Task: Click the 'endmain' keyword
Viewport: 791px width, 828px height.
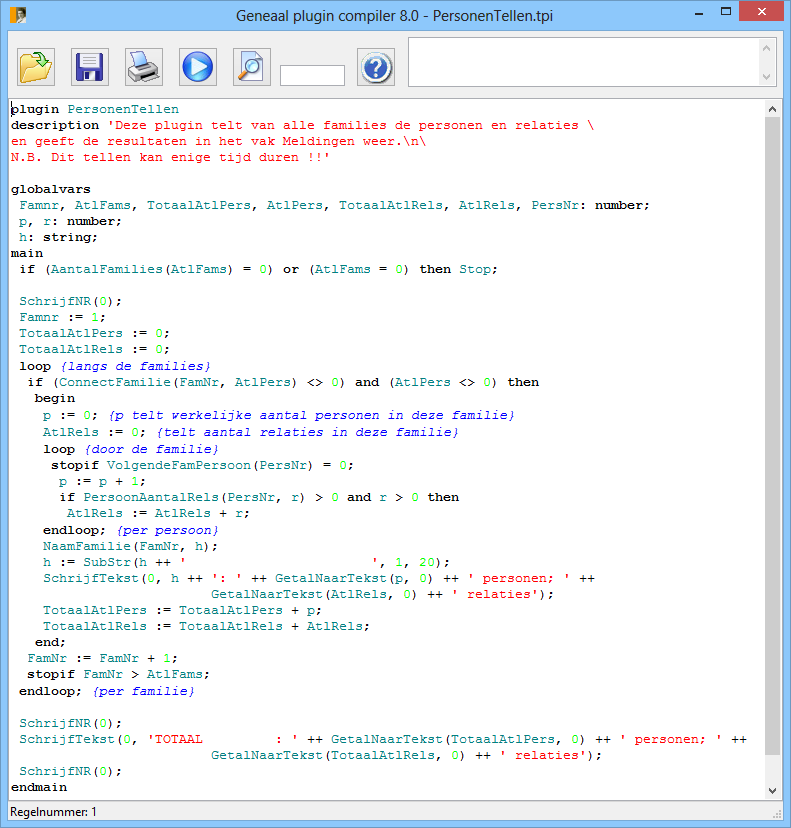Action: pos(39,787)
